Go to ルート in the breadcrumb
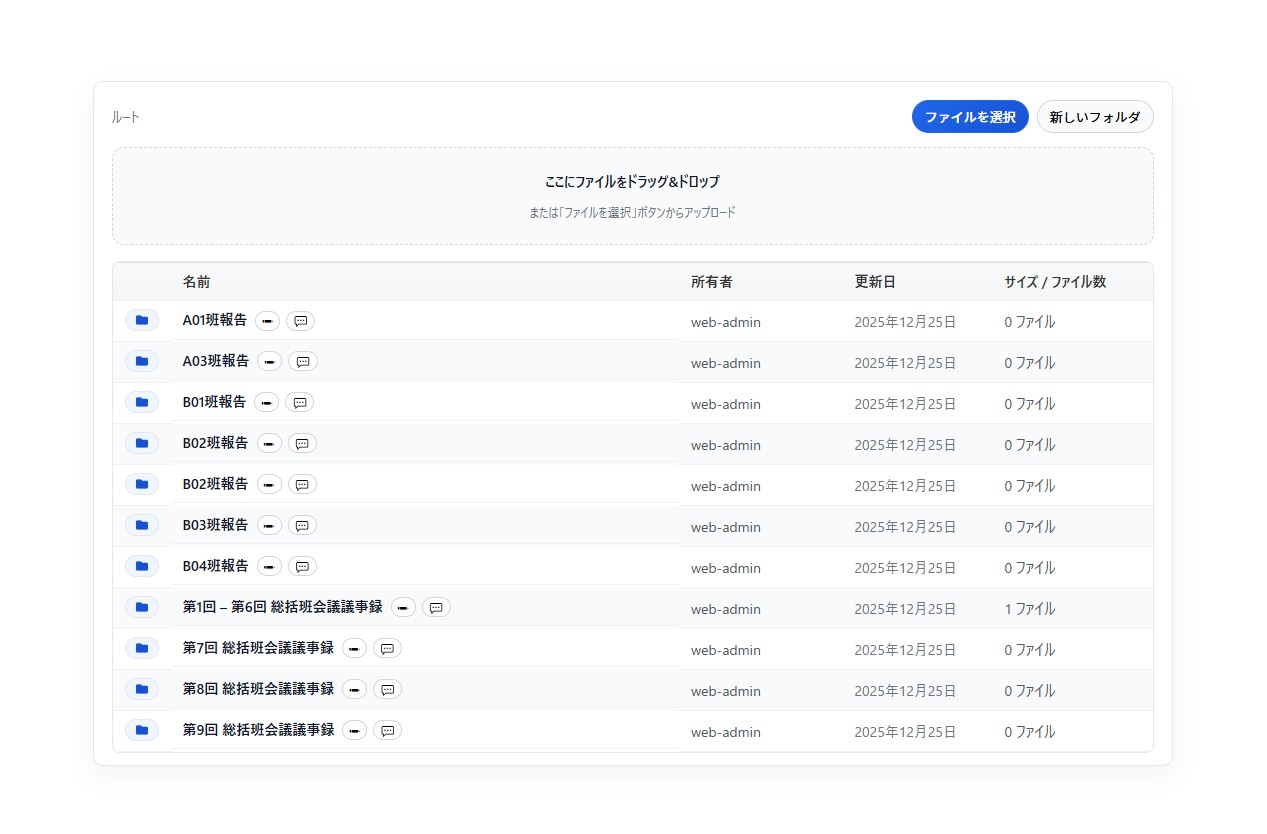The height and width of the screenshot is (834, 1267). point(126,118)
